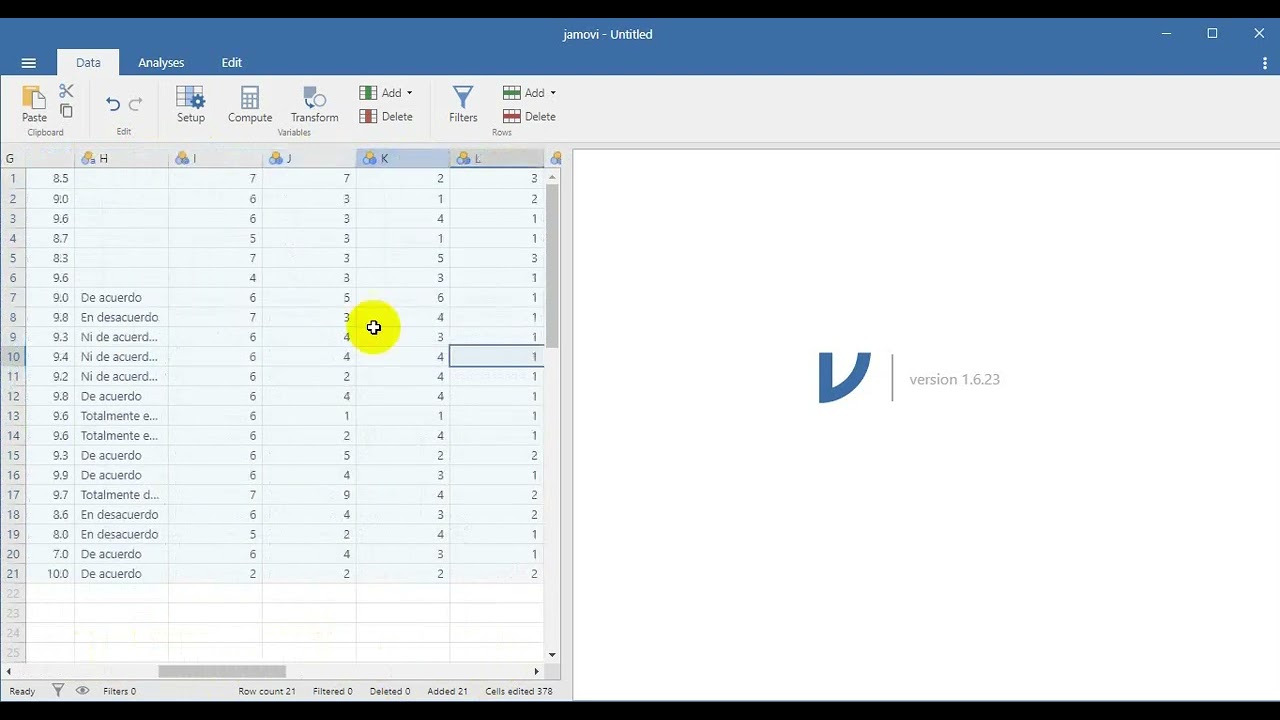Viewport: 1280px width, 720px height.
Task: Toggle the filter visibility eye icon
Action: 82,690
